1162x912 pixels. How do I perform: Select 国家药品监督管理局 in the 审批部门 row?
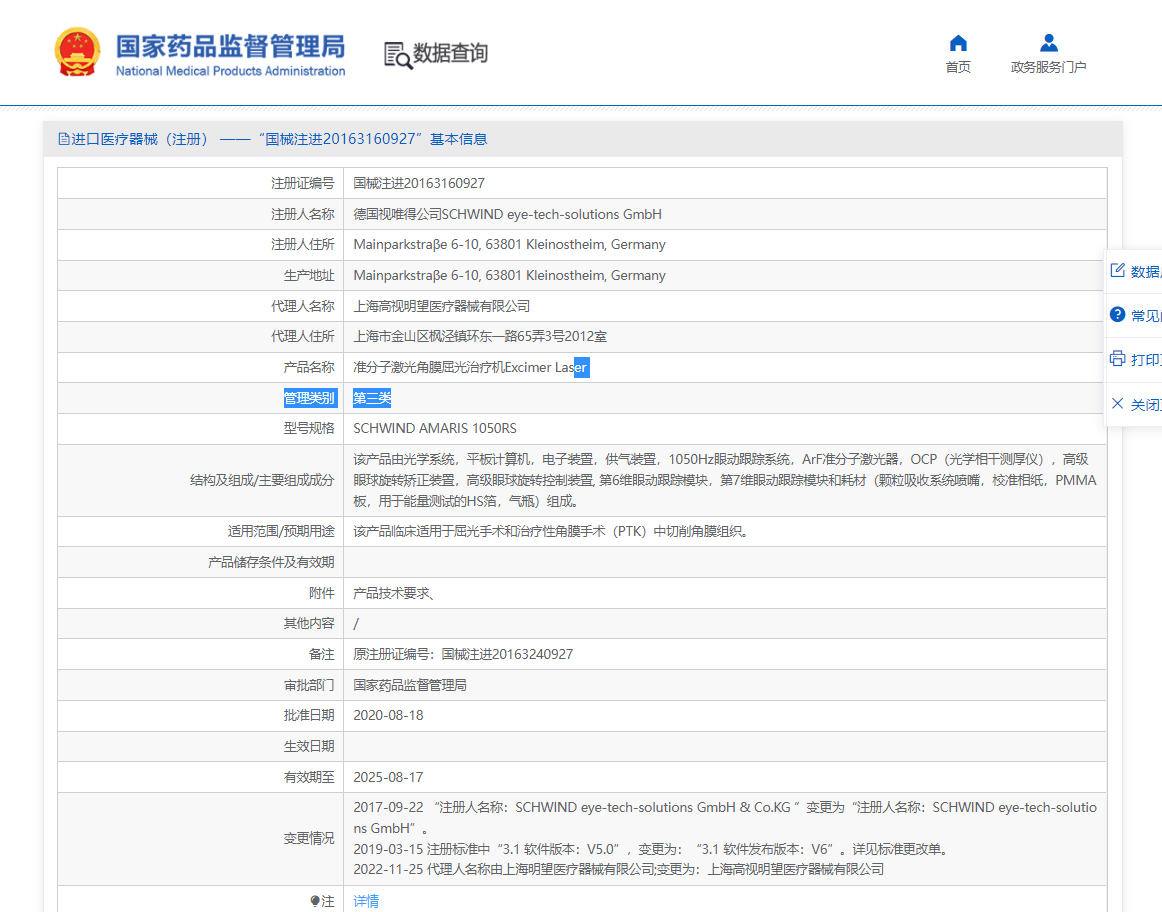pyautogui.click(x=410, y=685)
